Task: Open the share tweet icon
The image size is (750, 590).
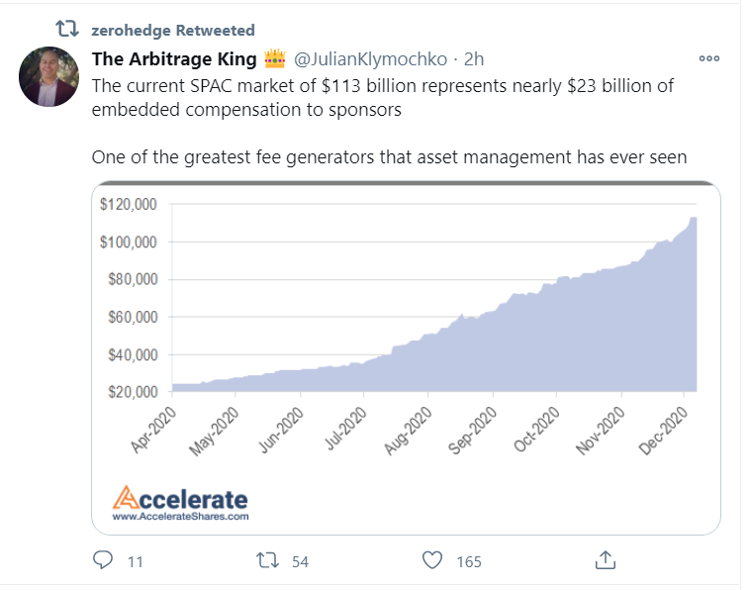Action: [604, 559]
